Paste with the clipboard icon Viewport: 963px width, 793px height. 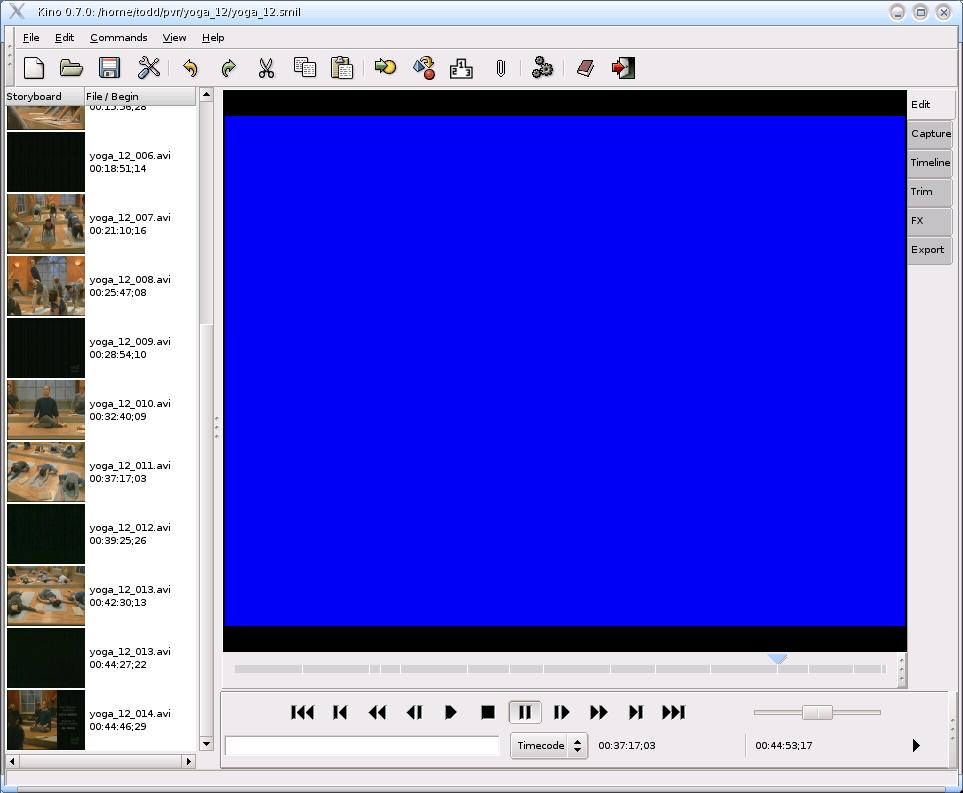pos(341,68)
